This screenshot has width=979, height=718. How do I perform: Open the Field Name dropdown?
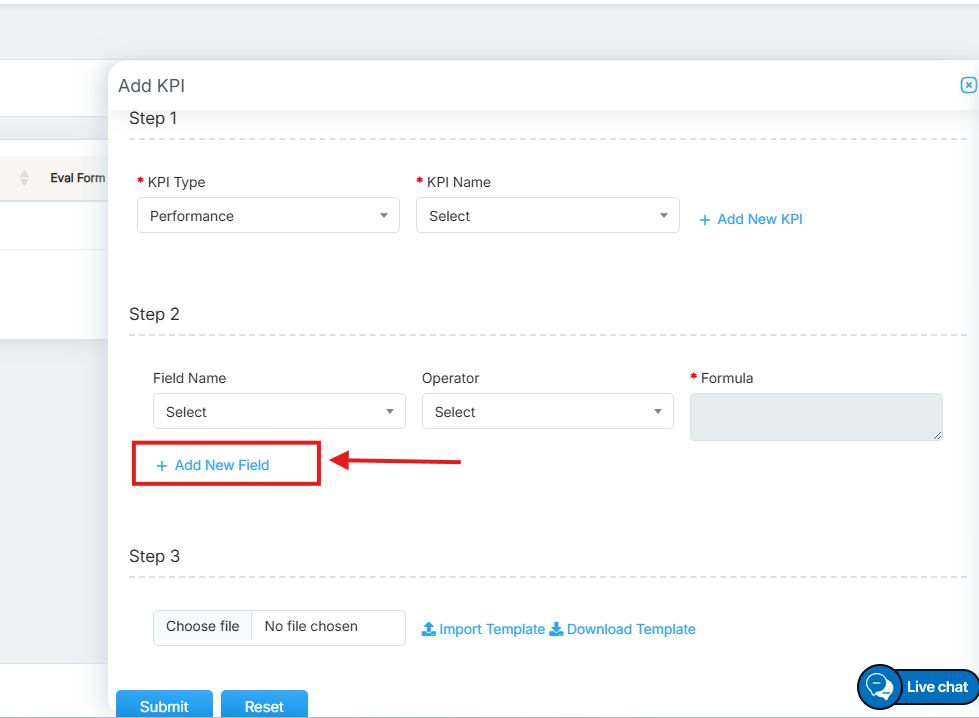coord(279,412)
